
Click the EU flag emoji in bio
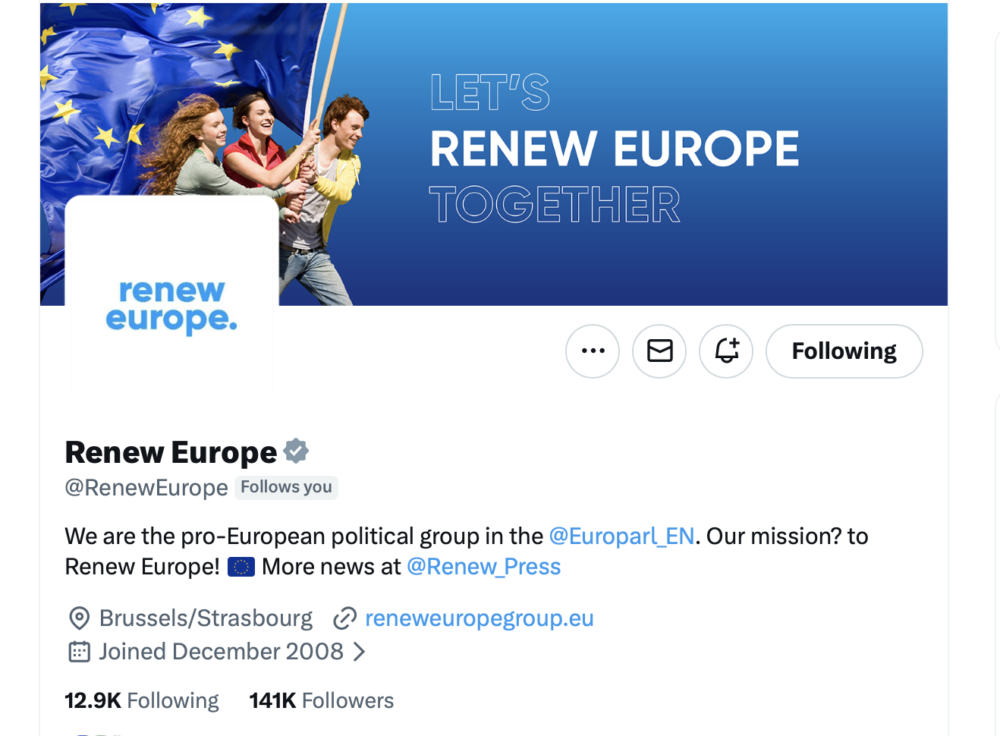[x=241, y=567]
